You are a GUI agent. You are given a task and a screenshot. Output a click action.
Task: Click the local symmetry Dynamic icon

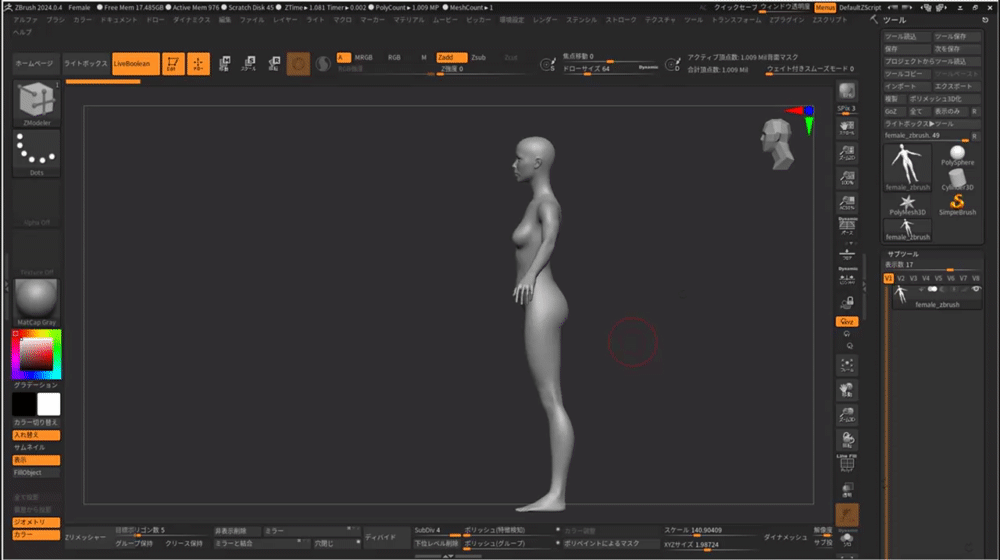click(x=847, y=276)
